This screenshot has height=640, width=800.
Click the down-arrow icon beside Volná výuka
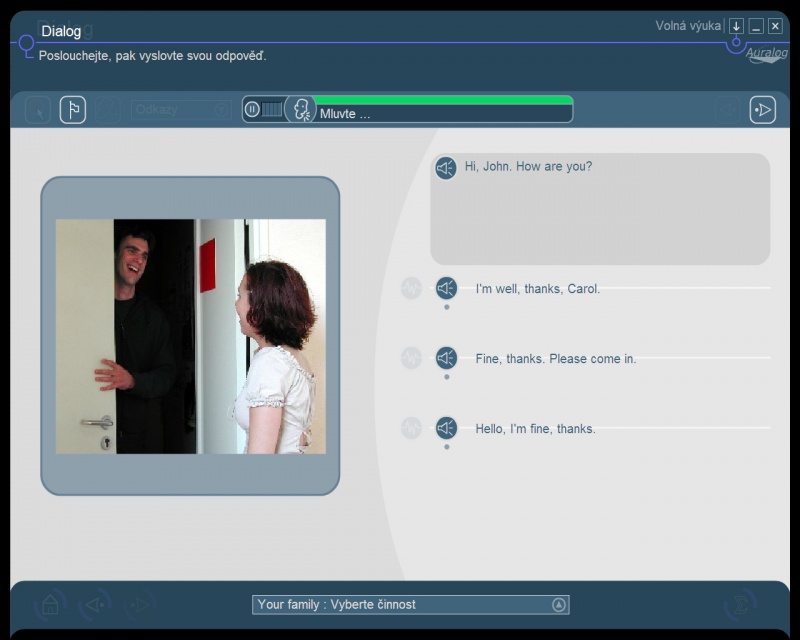[x=736, y=26]
